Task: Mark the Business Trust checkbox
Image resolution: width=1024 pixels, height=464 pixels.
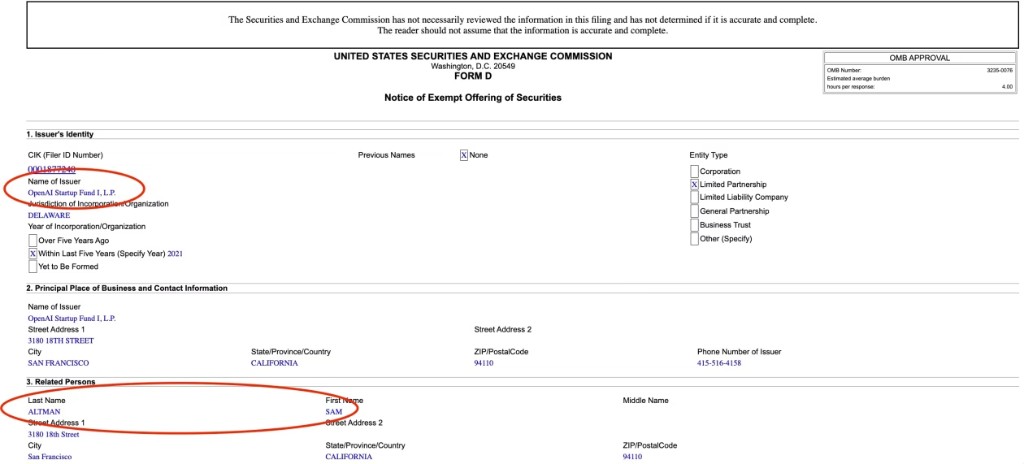Action: [694, 225]
